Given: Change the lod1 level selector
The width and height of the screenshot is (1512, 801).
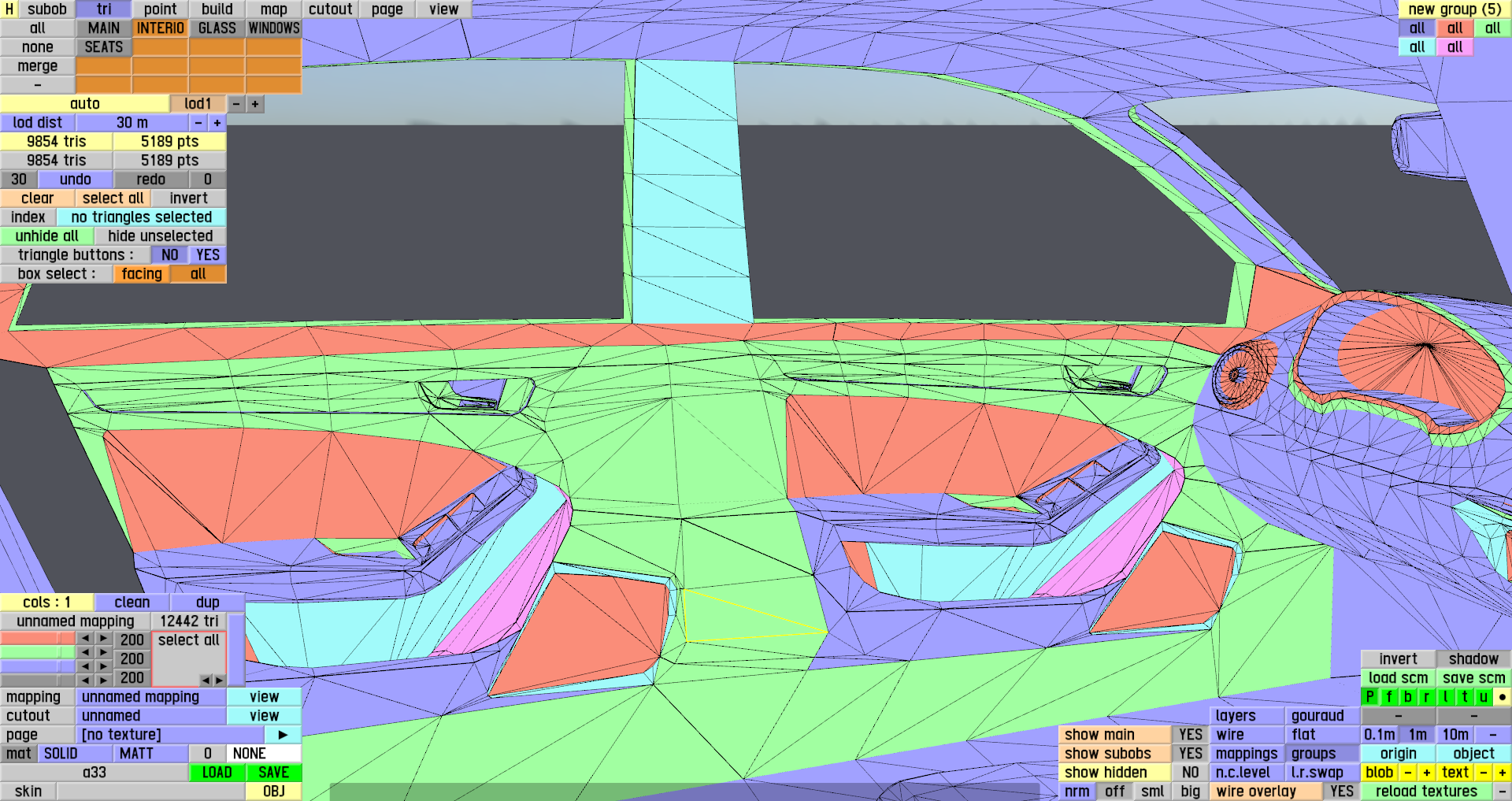Looking at the screenshot, I should pos(198,104).
